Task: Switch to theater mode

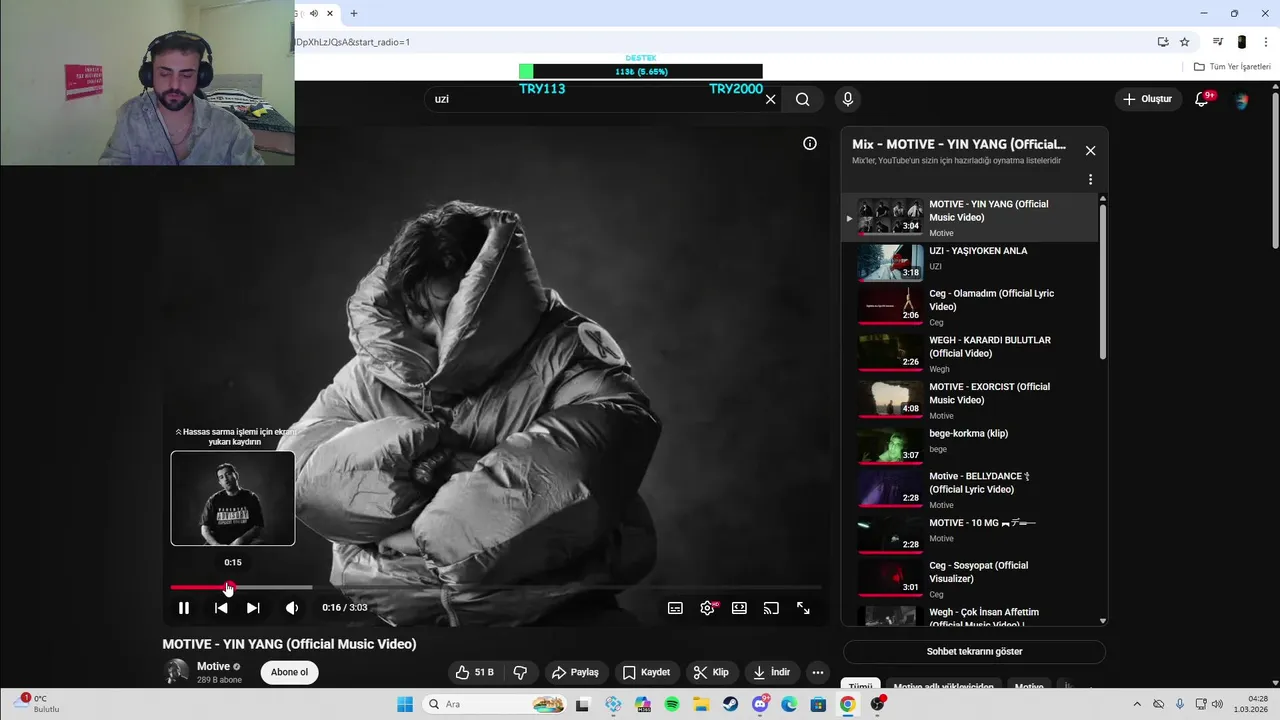Action: 739,608
